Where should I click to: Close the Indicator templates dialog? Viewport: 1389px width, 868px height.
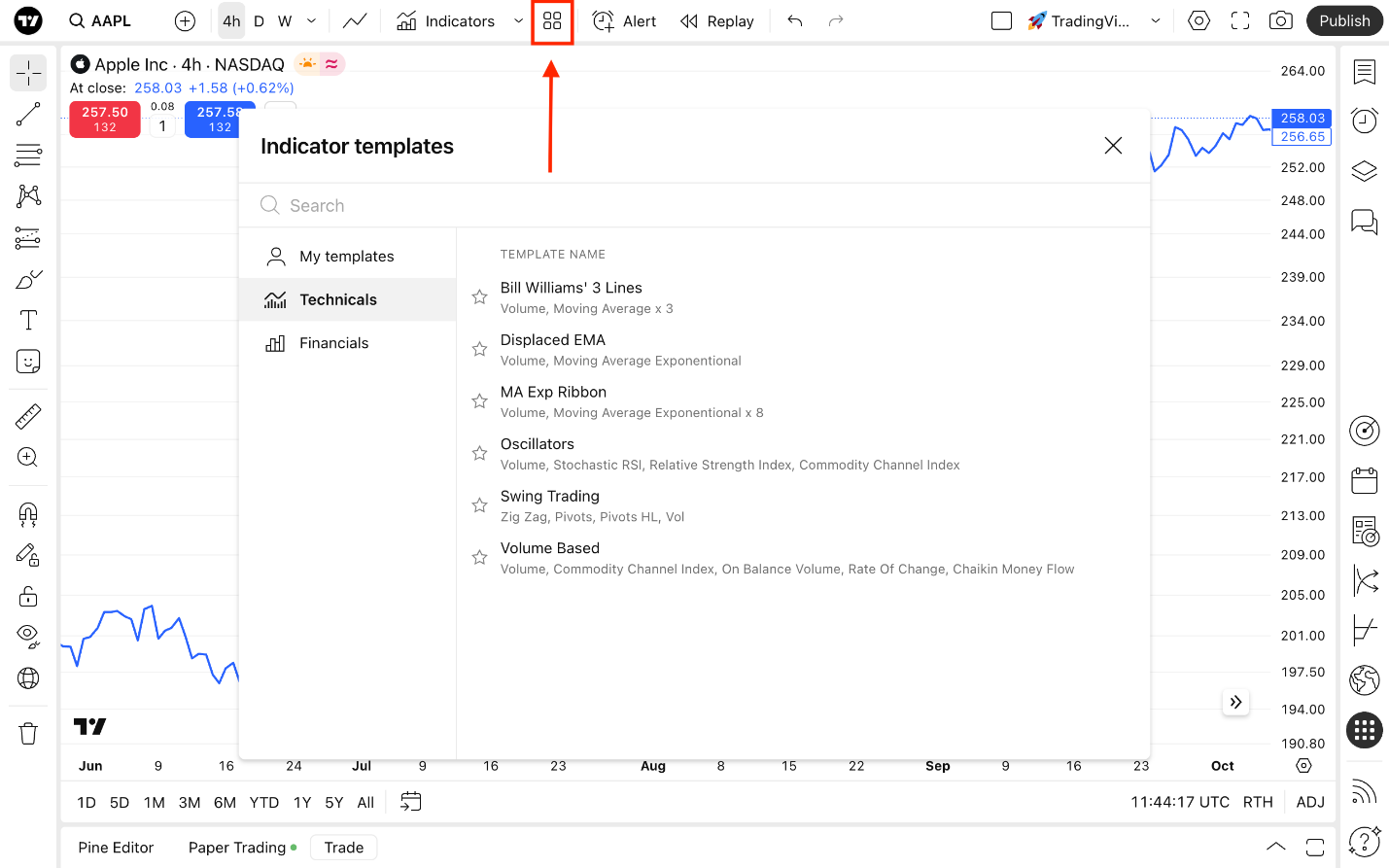1113,146
